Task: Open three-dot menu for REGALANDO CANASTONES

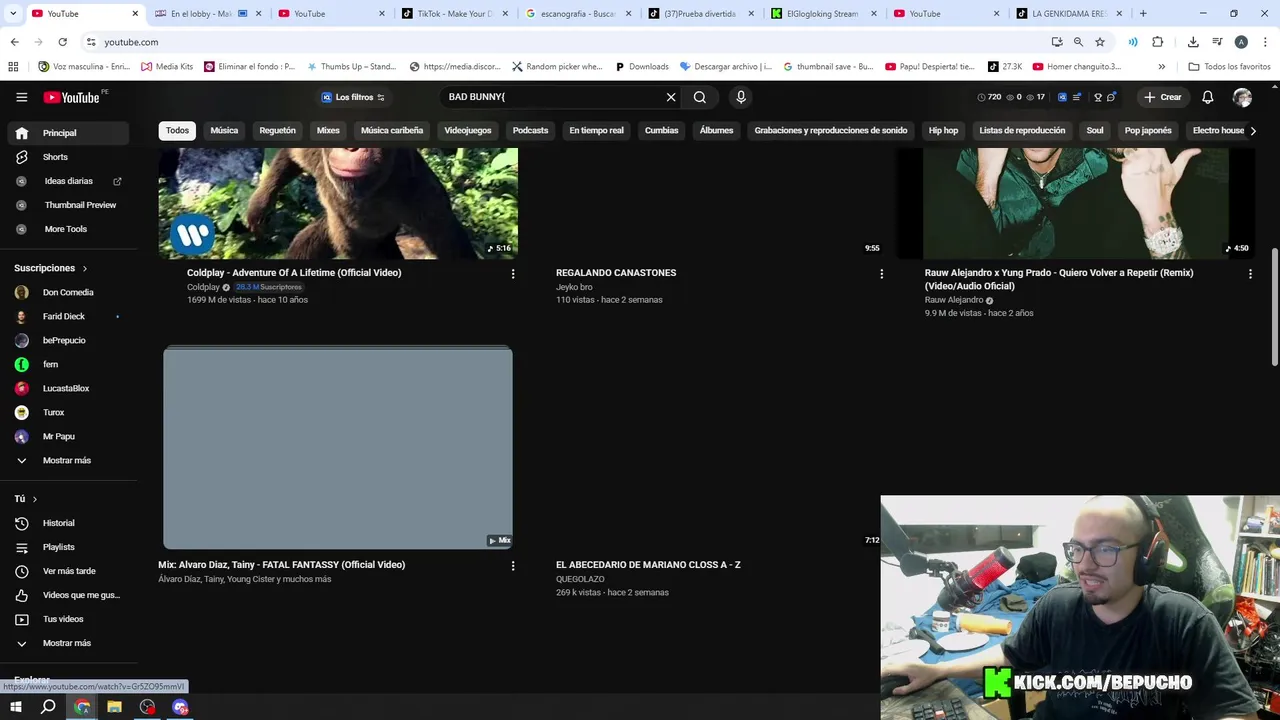Action: pyautogui.click(x=881, y=273)
